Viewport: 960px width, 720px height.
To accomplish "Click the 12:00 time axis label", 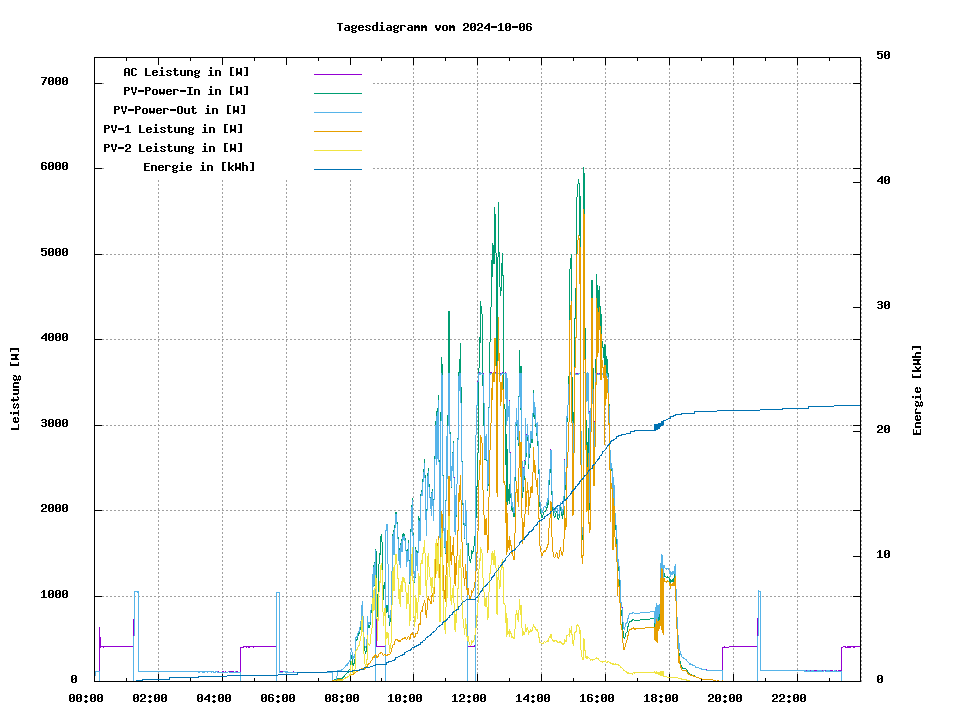I will click(469, 698).
